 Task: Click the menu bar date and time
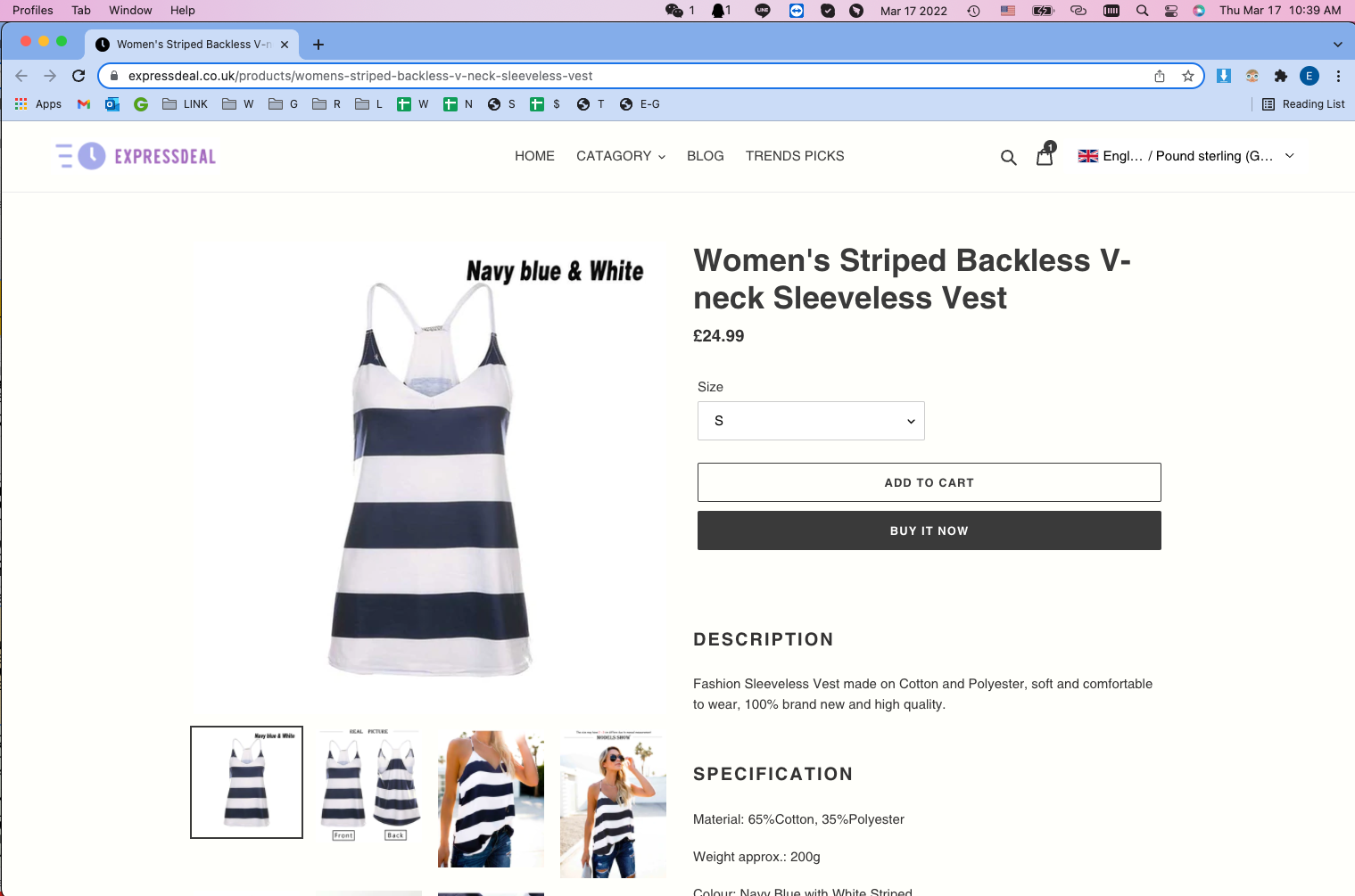click(1280, 11)
